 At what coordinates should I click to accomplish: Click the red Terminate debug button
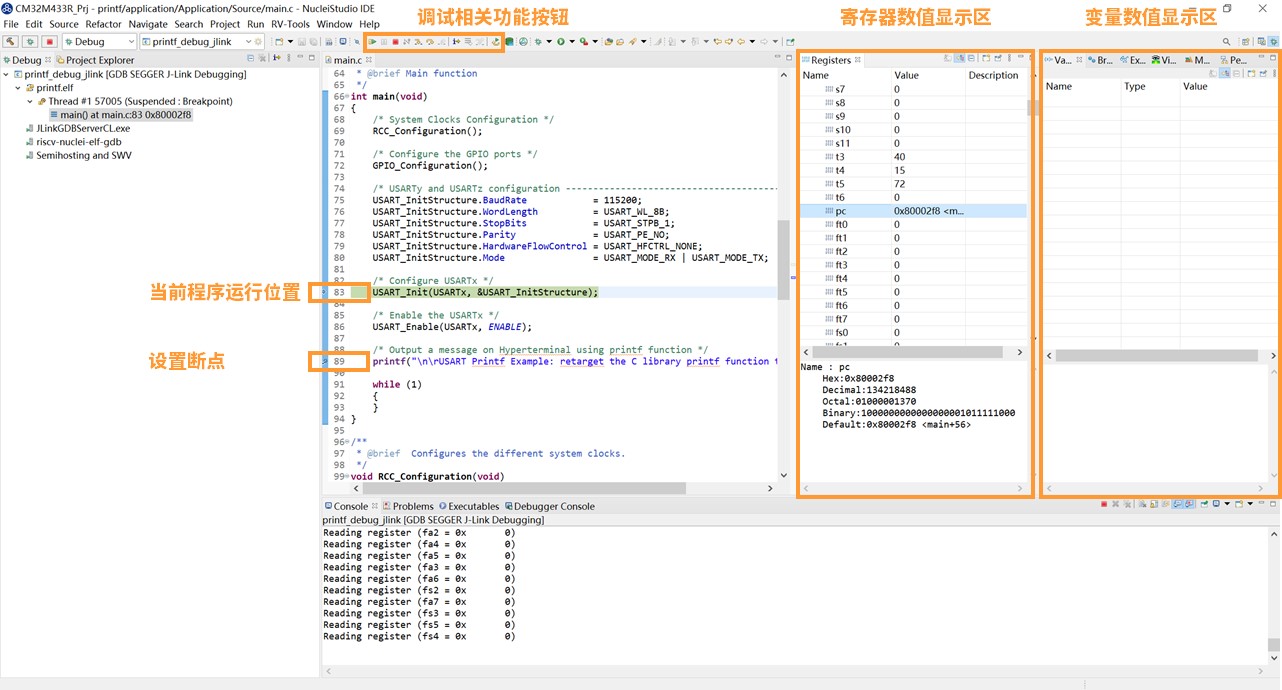tap(396, 42)
